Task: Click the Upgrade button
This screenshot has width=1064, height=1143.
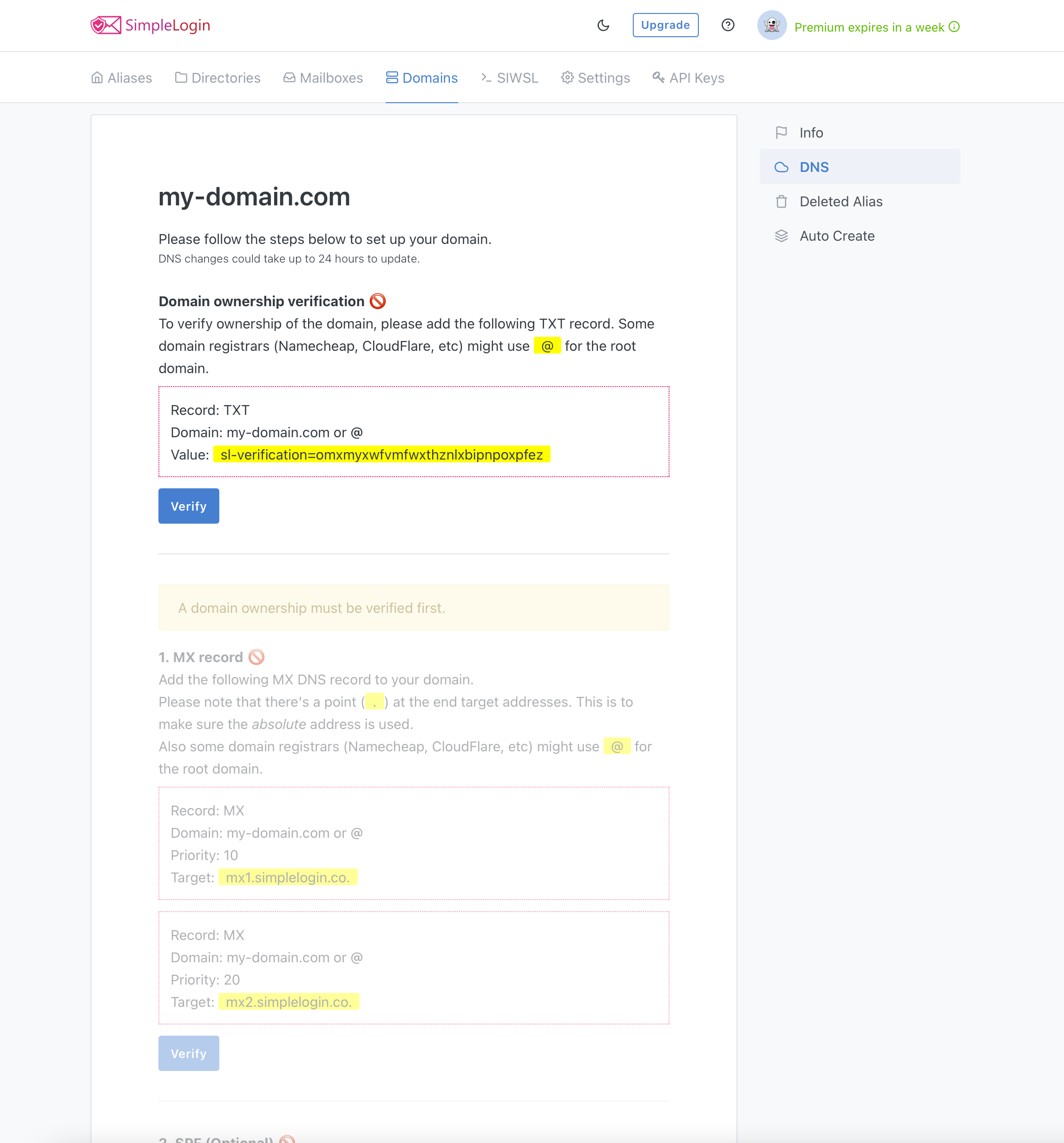Action: point(665,25)
